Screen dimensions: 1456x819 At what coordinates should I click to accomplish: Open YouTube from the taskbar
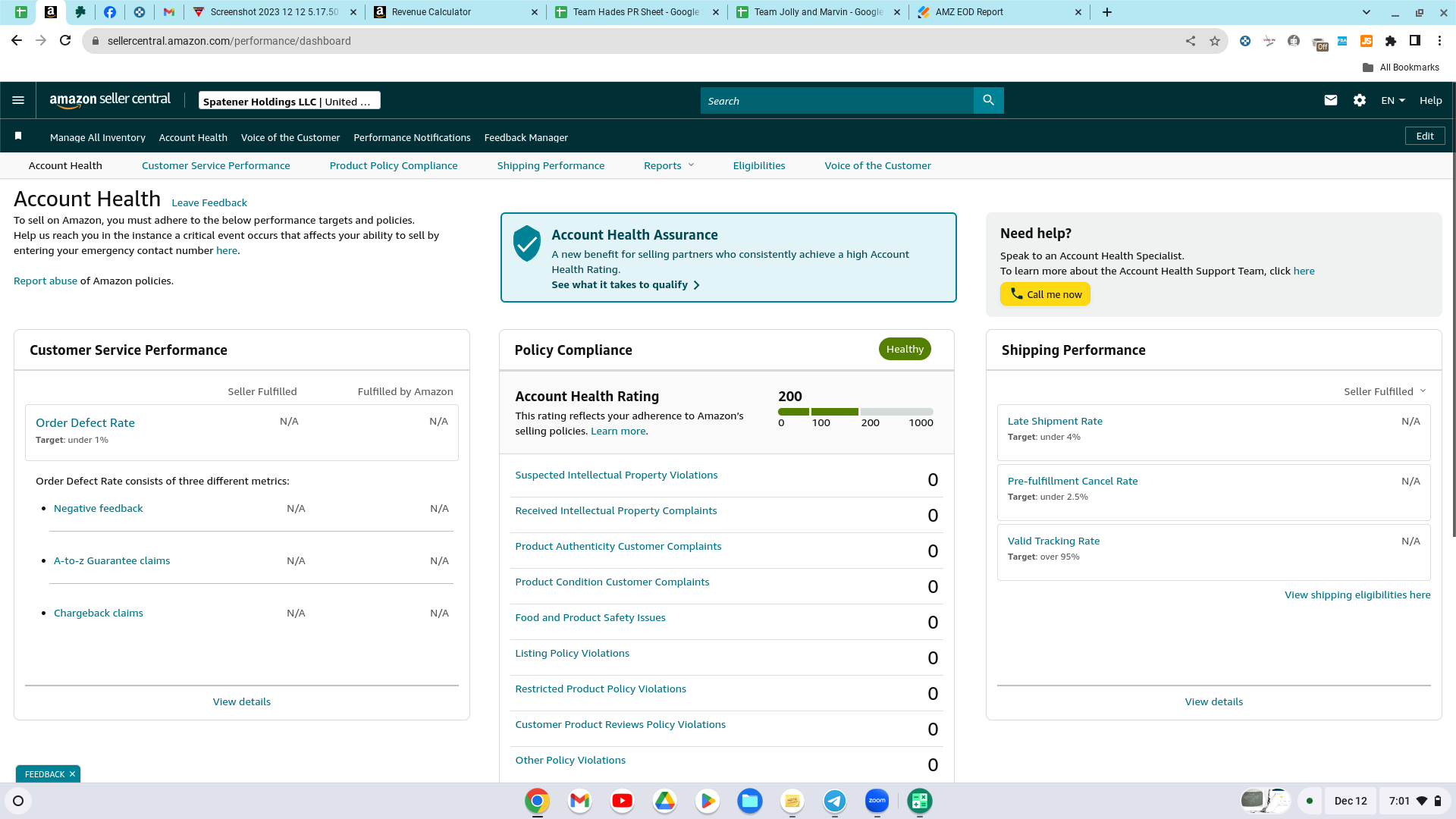click(x=622, y=801)
